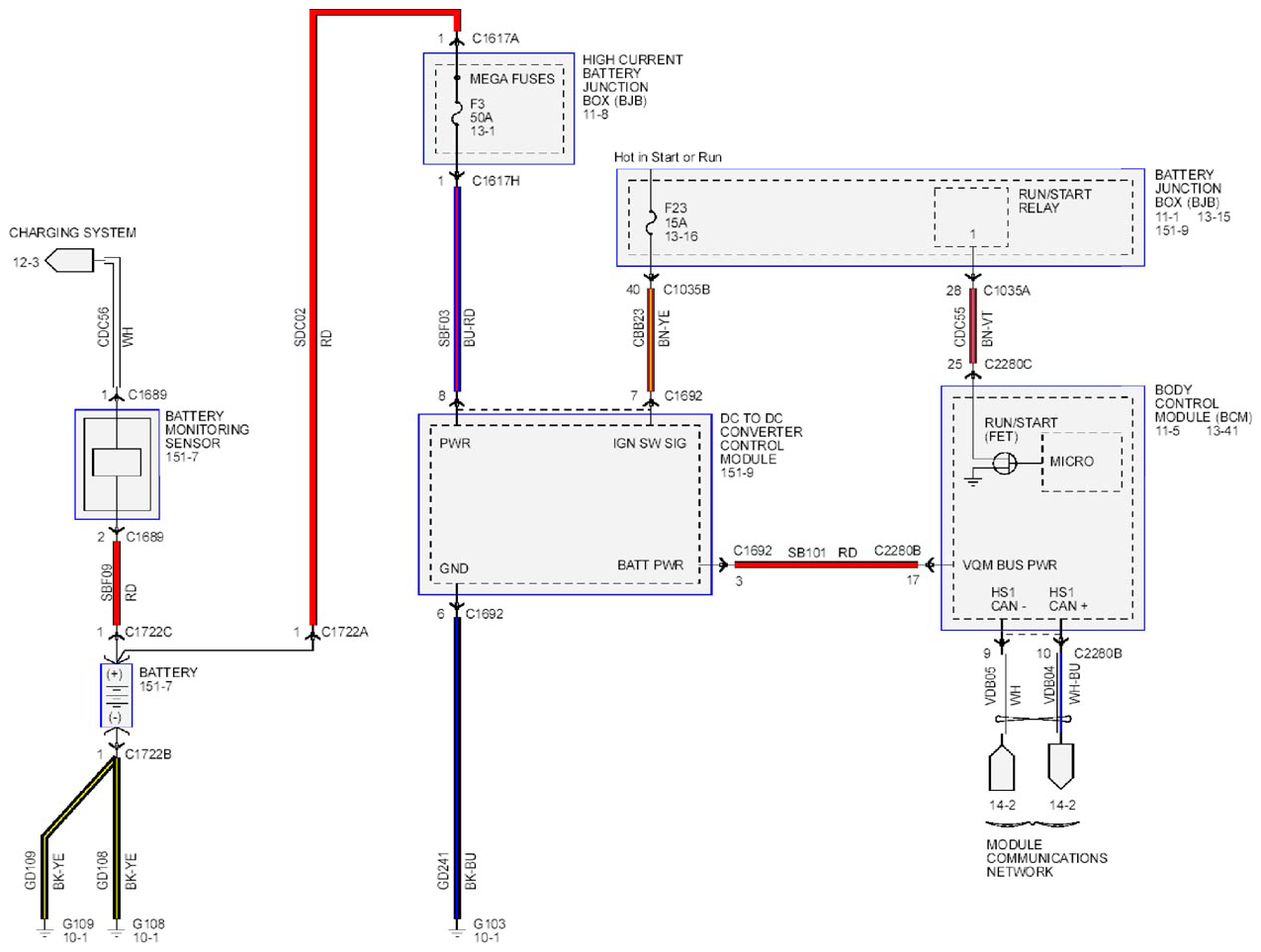1261x952 pixels.
Task: Click the F23 fuse symbol
Action: coord(651,222)
